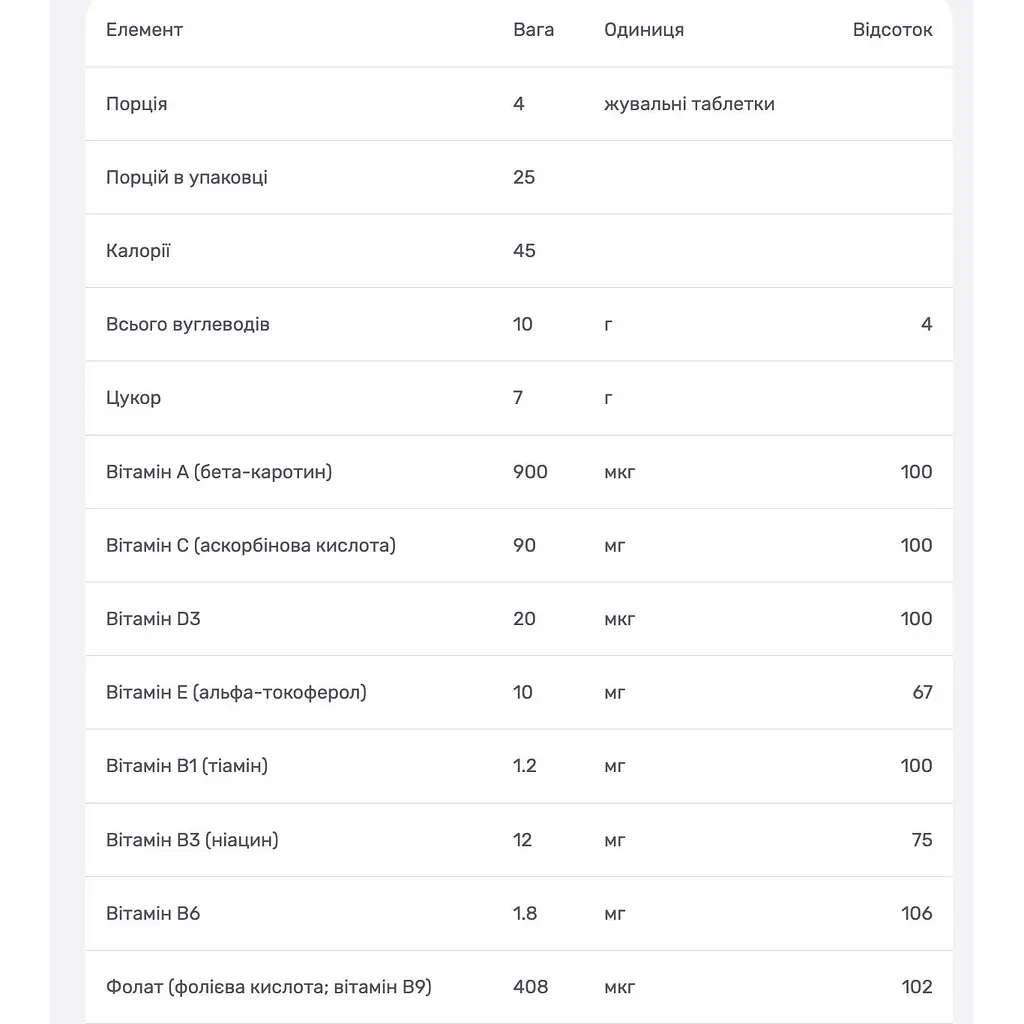Select Вітамін C (аскорбінова кислота) label
This screenshot has height=1024, width=1024.
click(251, 545)
